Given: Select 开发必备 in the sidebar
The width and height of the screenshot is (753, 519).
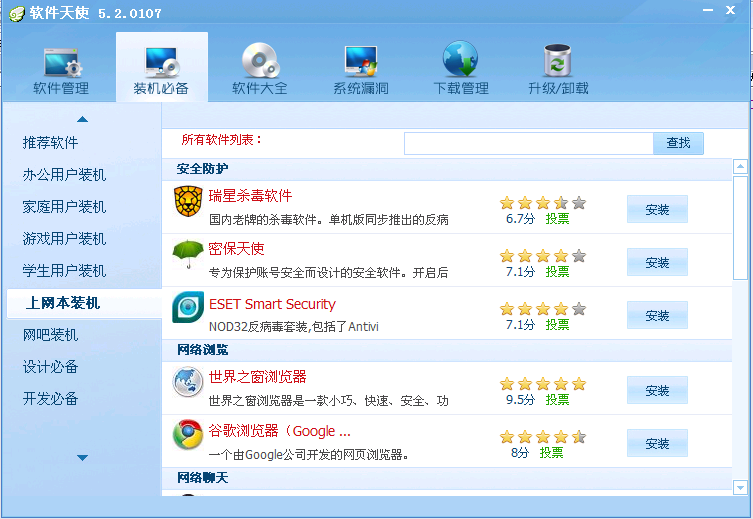Looking at the screenshot, I should [50, 398].
